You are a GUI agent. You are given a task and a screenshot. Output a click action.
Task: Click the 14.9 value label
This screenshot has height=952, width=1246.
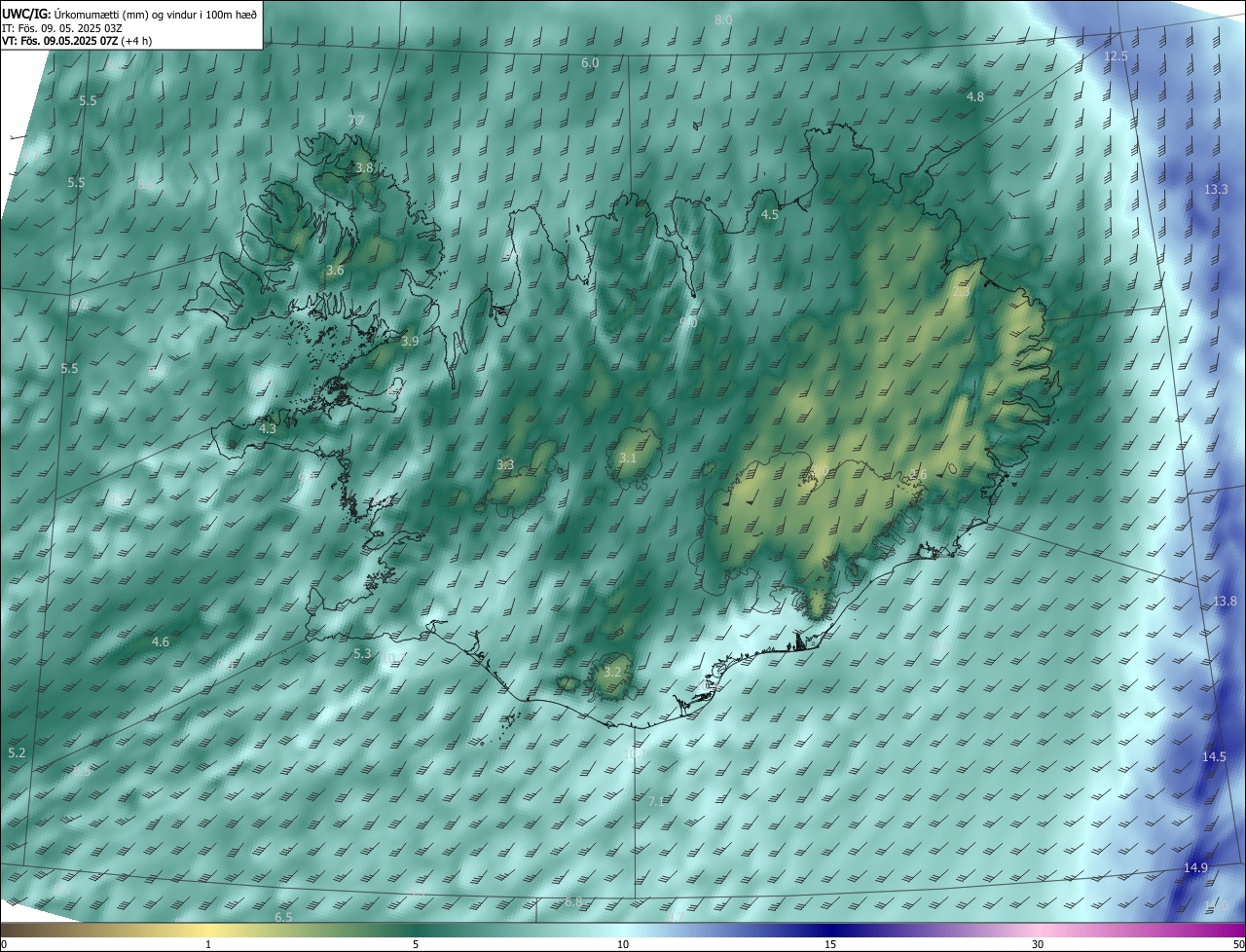coord(1195,867)
